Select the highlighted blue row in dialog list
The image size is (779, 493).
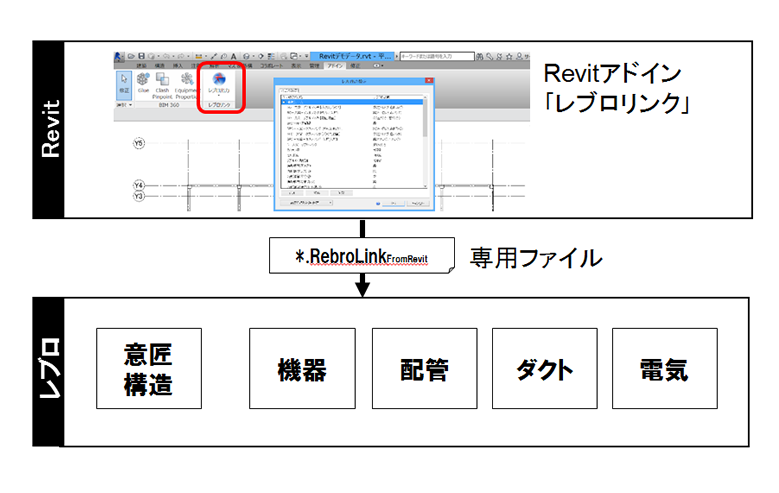[352, 102]
